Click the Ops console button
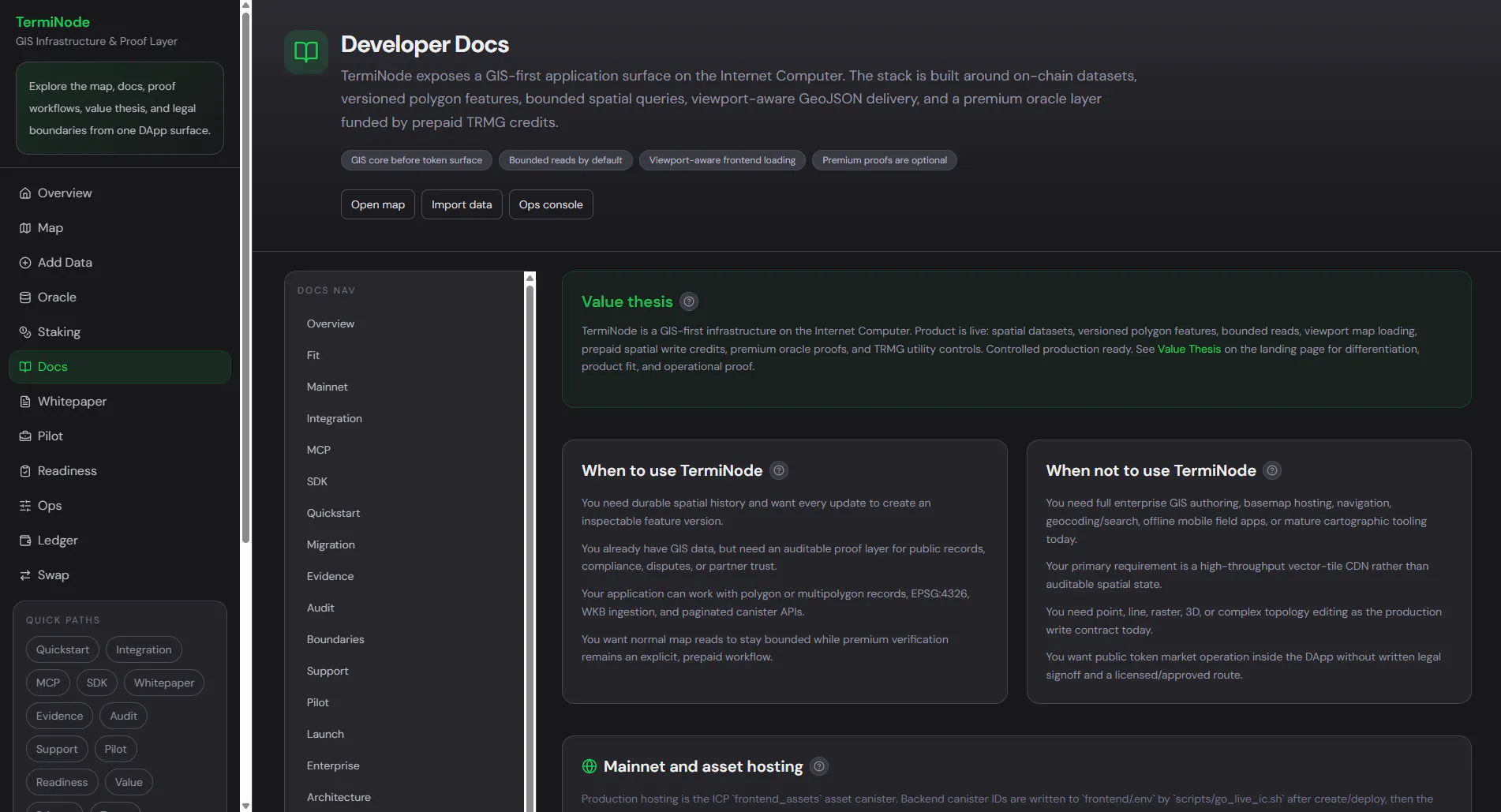The image size is (1501, 812). click(x=551, y=204)
